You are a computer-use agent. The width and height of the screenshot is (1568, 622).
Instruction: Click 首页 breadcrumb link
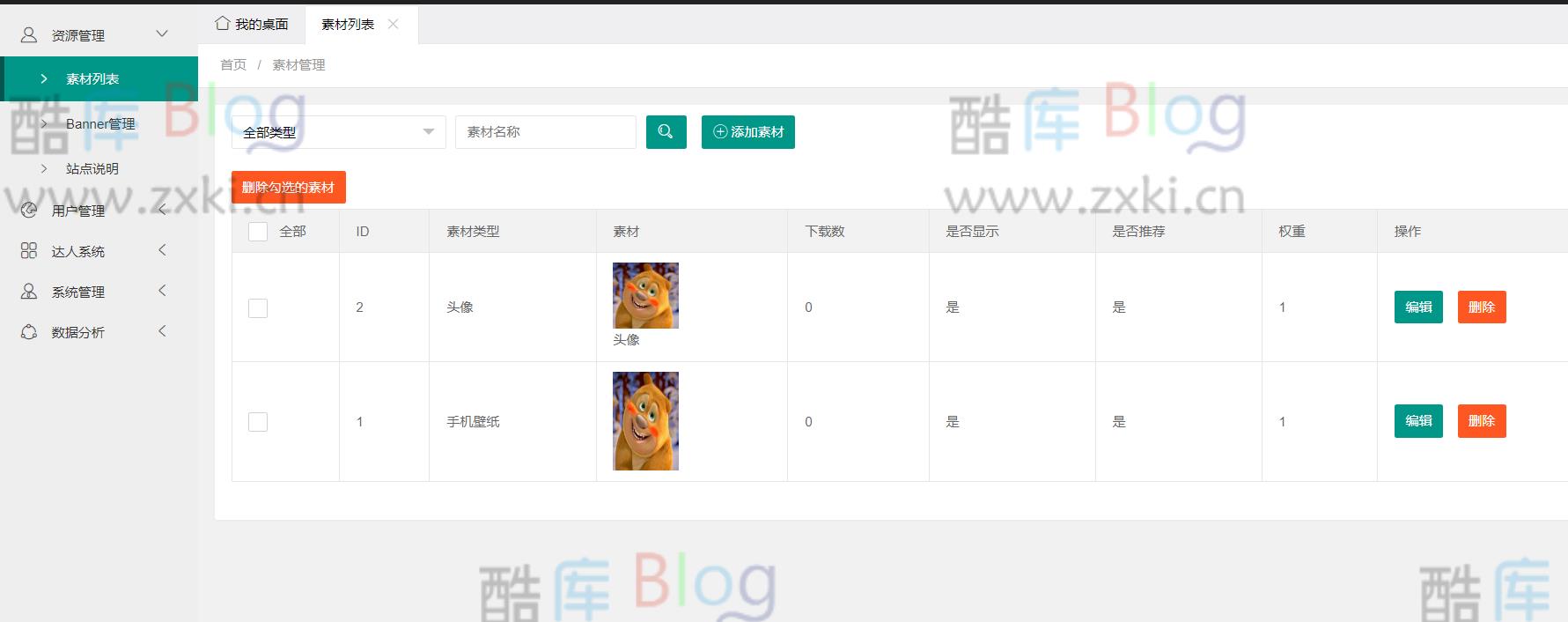coord(233,65)
